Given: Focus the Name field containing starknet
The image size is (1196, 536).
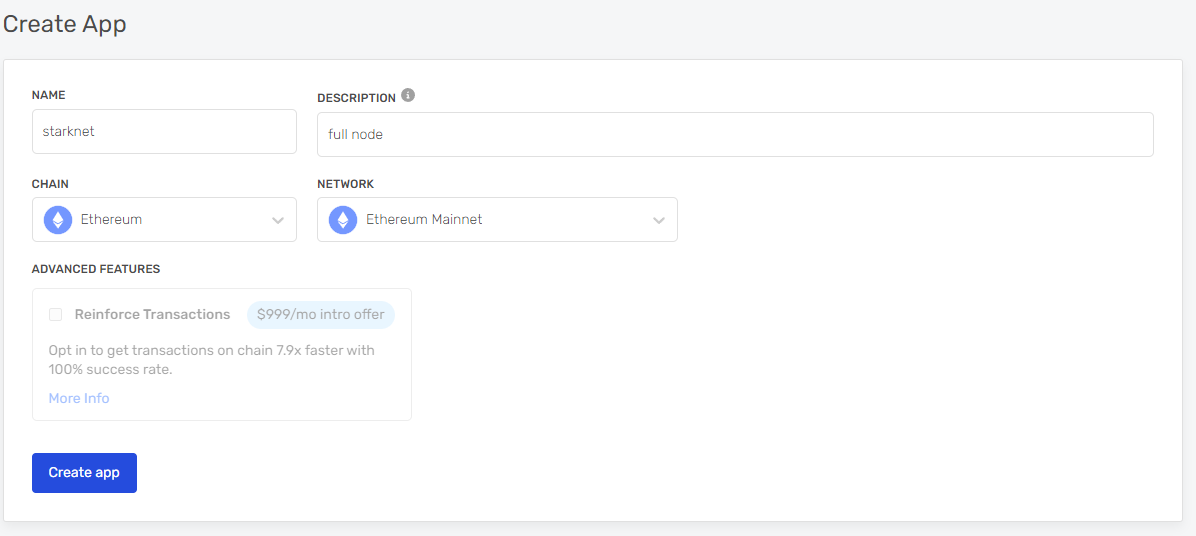Looking at the screenshot, I should click(164, 131).
